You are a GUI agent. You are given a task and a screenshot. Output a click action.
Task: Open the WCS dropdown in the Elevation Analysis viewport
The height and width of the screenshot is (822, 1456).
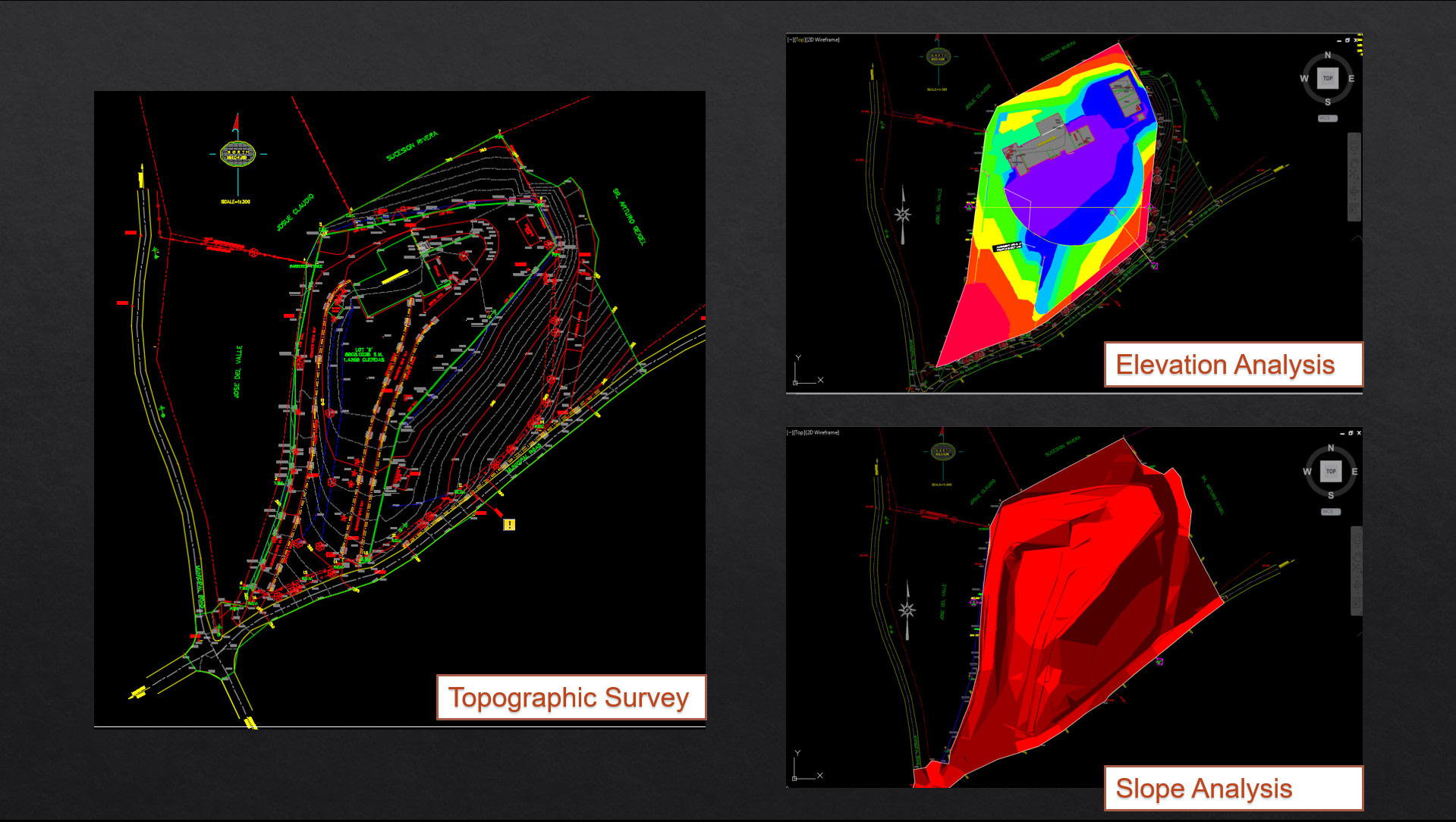coord(1328,118)
